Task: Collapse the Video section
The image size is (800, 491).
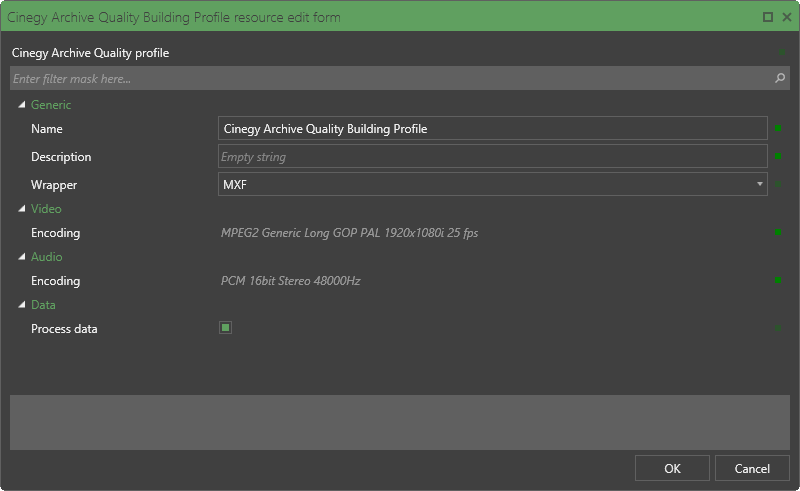Action: (x=21, y=209)
